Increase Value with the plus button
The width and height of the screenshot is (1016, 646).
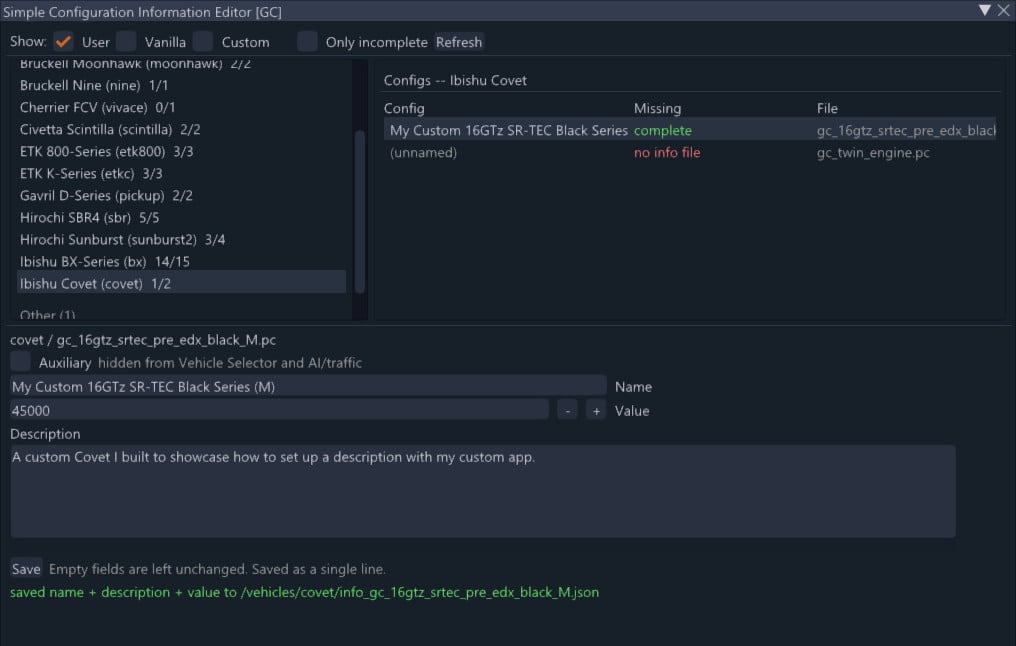596,411
